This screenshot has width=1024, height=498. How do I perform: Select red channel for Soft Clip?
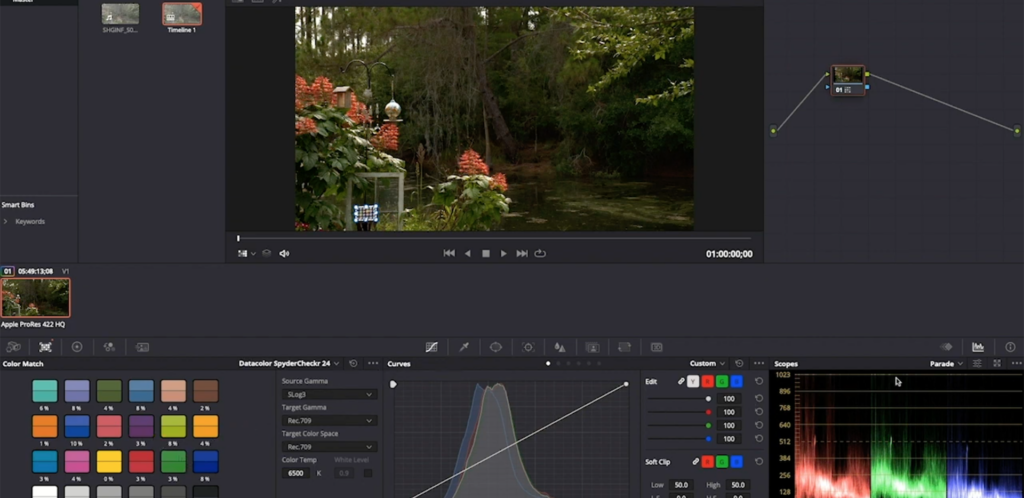click(x=707, y=462)
